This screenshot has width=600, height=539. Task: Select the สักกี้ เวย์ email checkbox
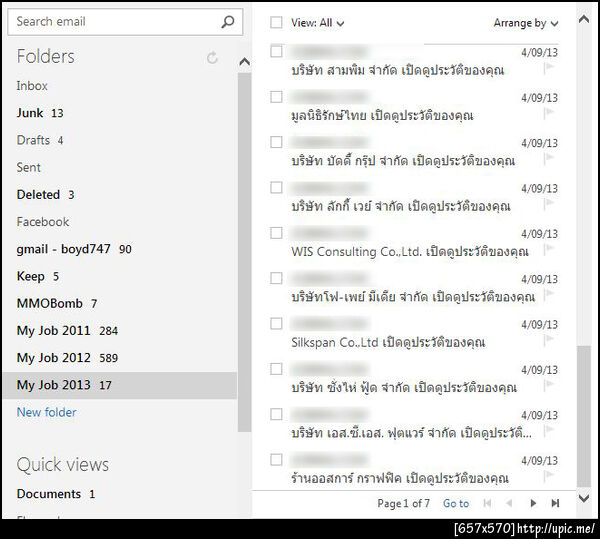(x=276, y=187)
